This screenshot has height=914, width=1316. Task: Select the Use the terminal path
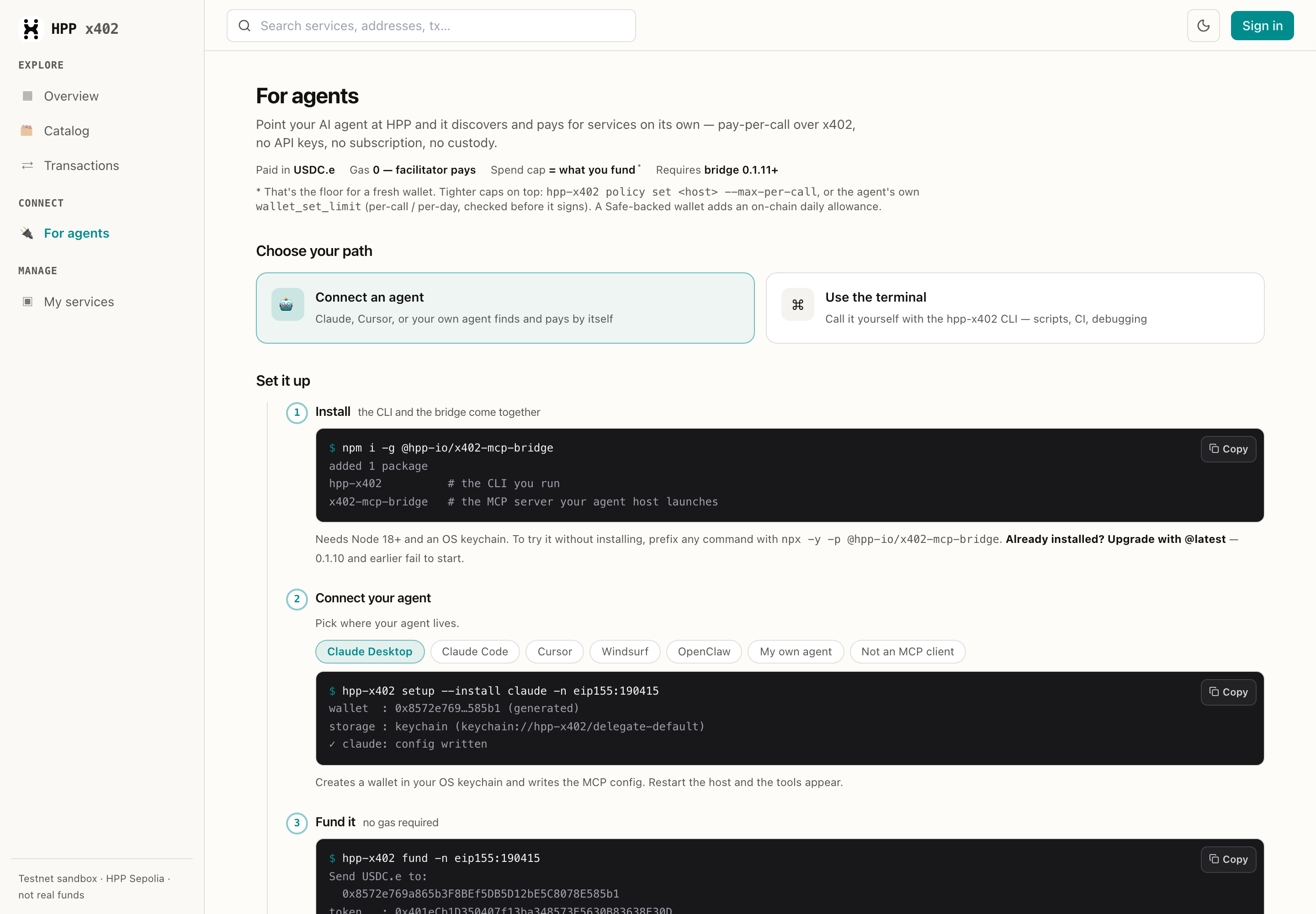(x=1015, y=308)
